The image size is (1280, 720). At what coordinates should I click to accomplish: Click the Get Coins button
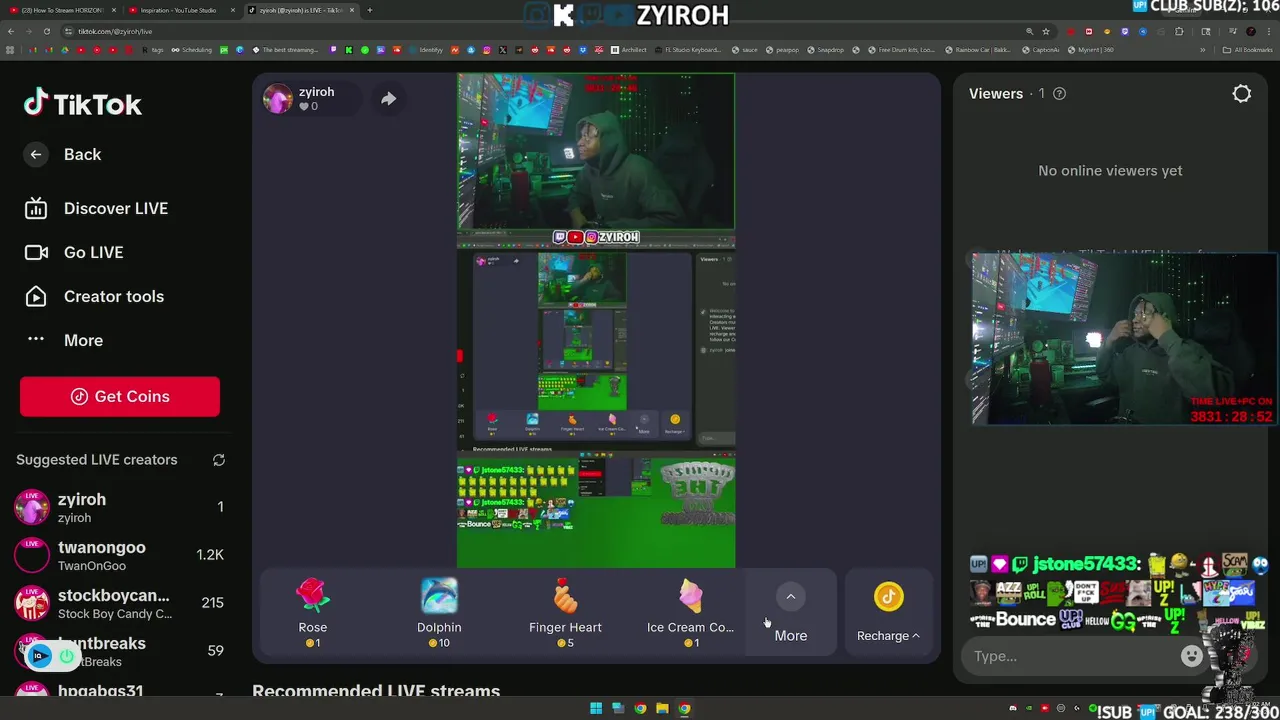click(x=120, y=396)
